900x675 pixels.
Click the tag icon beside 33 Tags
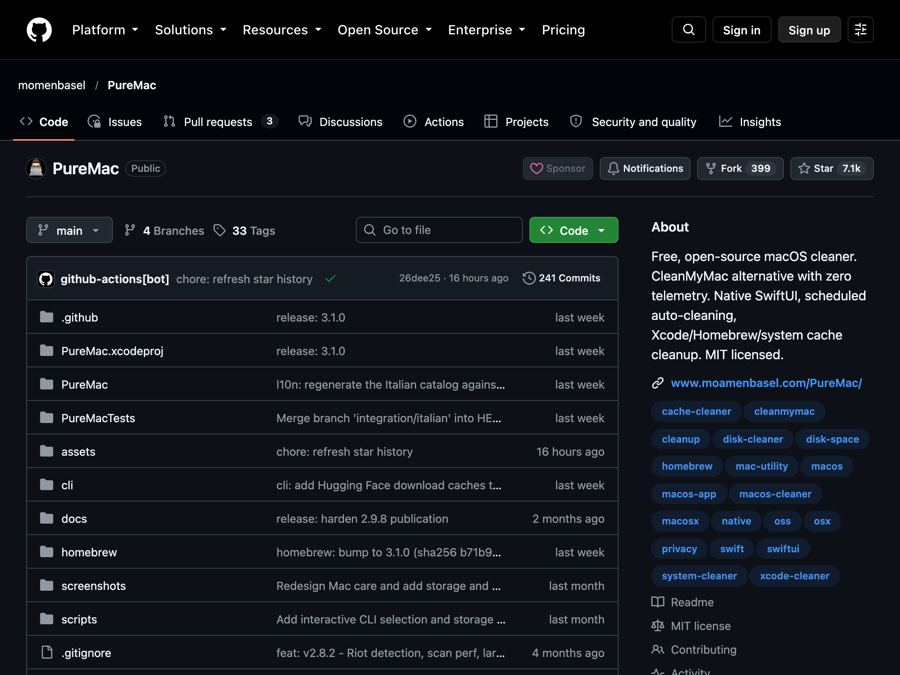pyautogui.click(x=219, y=230)
